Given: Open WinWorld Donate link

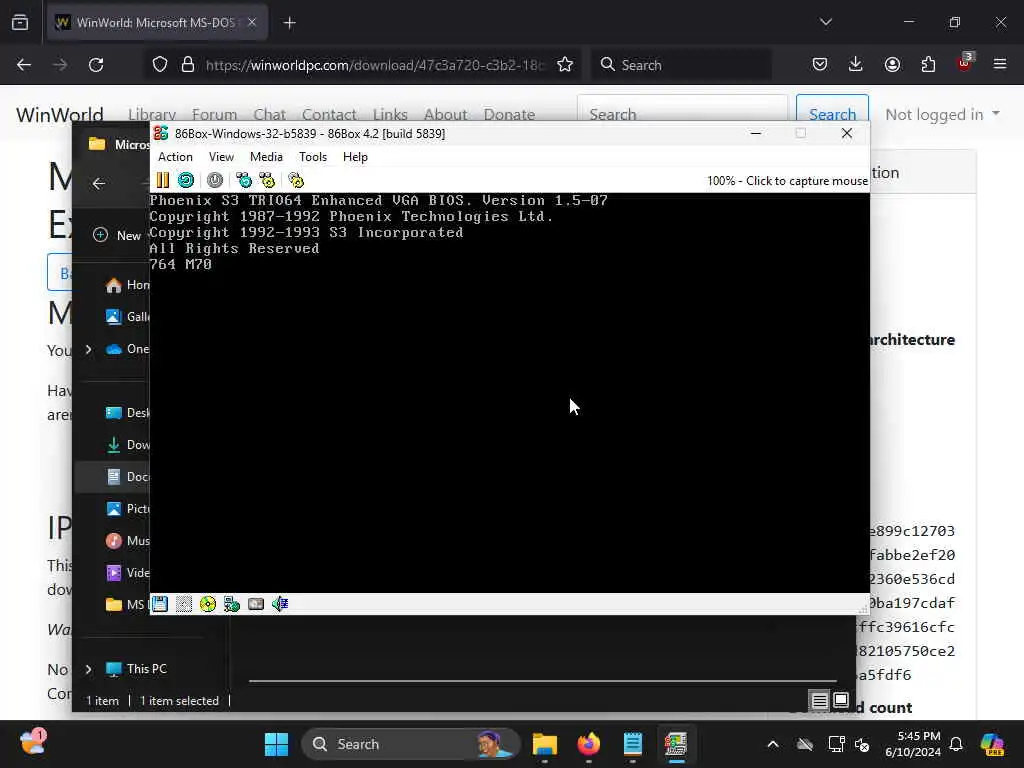Looking at the screenshot, I should 509,114.
